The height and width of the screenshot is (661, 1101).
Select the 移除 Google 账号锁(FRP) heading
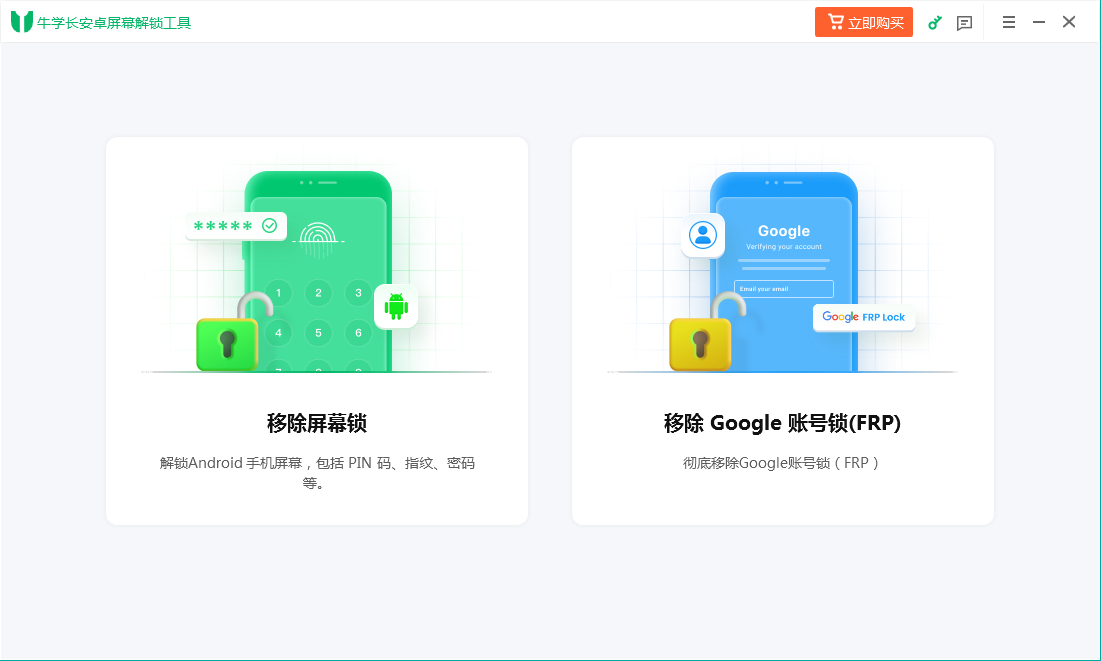coord(782,423)
